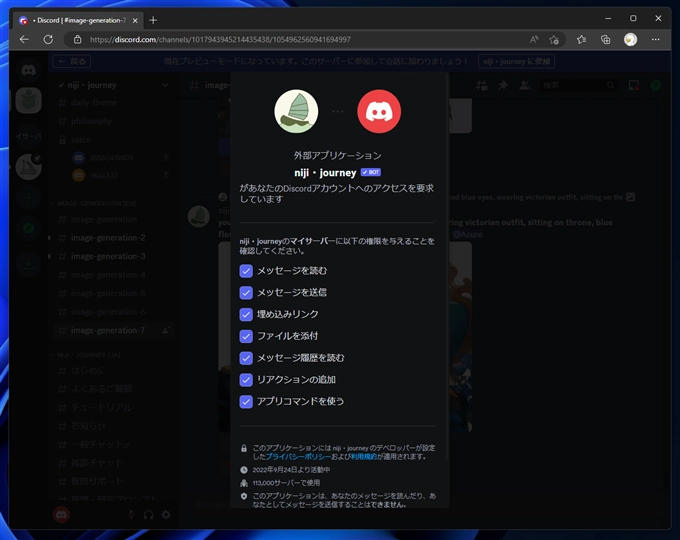Click the user avatar in bottom panel
The image size is (680, 540).
(61, 515)
